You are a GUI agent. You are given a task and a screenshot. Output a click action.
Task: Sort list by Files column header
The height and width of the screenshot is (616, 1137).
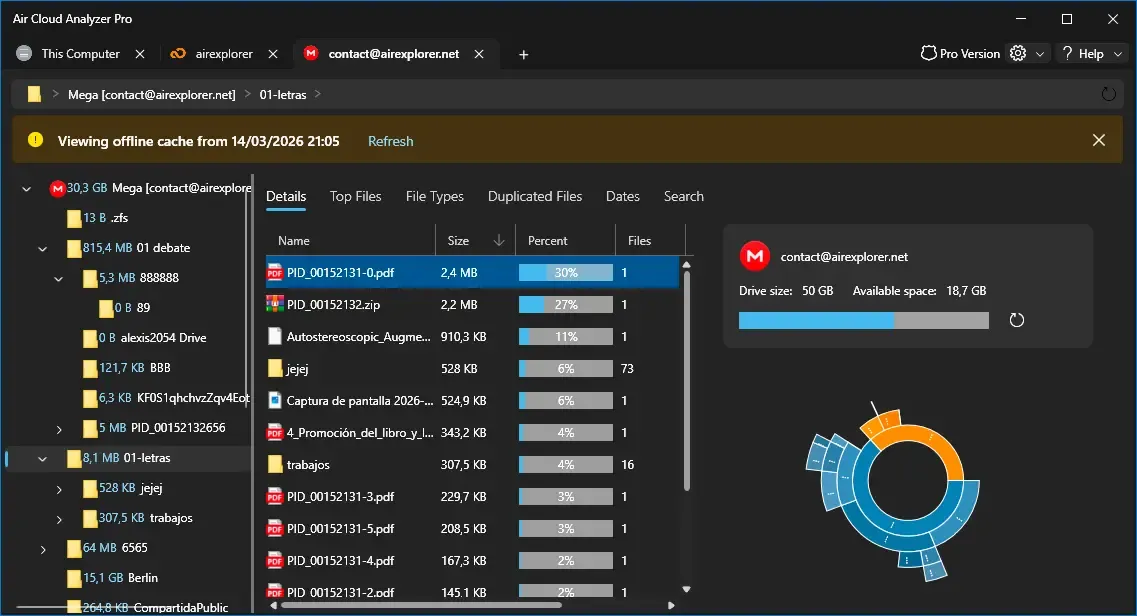pyautogui.click(x=650, y=241)
